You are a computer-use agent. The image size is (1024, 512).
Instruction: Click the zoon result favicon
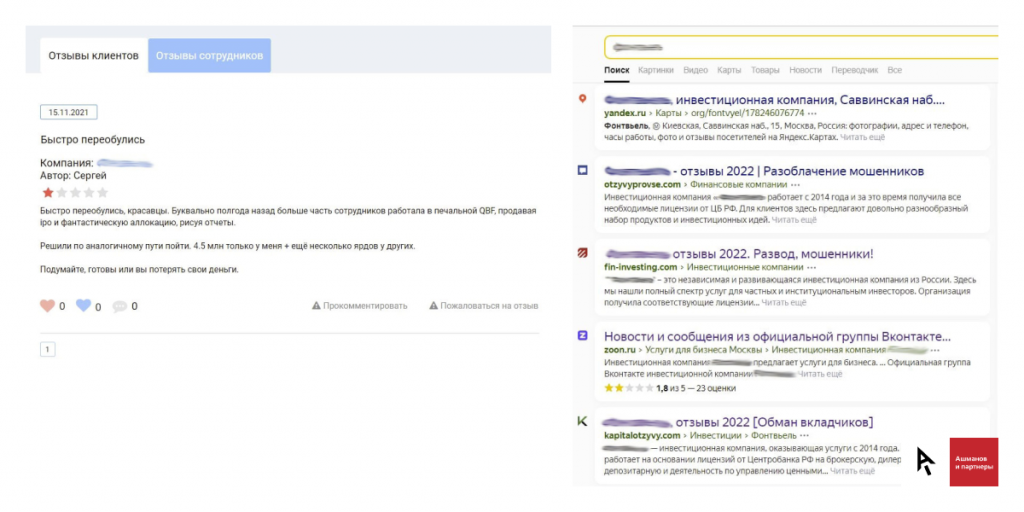click(x=583, y=336)
